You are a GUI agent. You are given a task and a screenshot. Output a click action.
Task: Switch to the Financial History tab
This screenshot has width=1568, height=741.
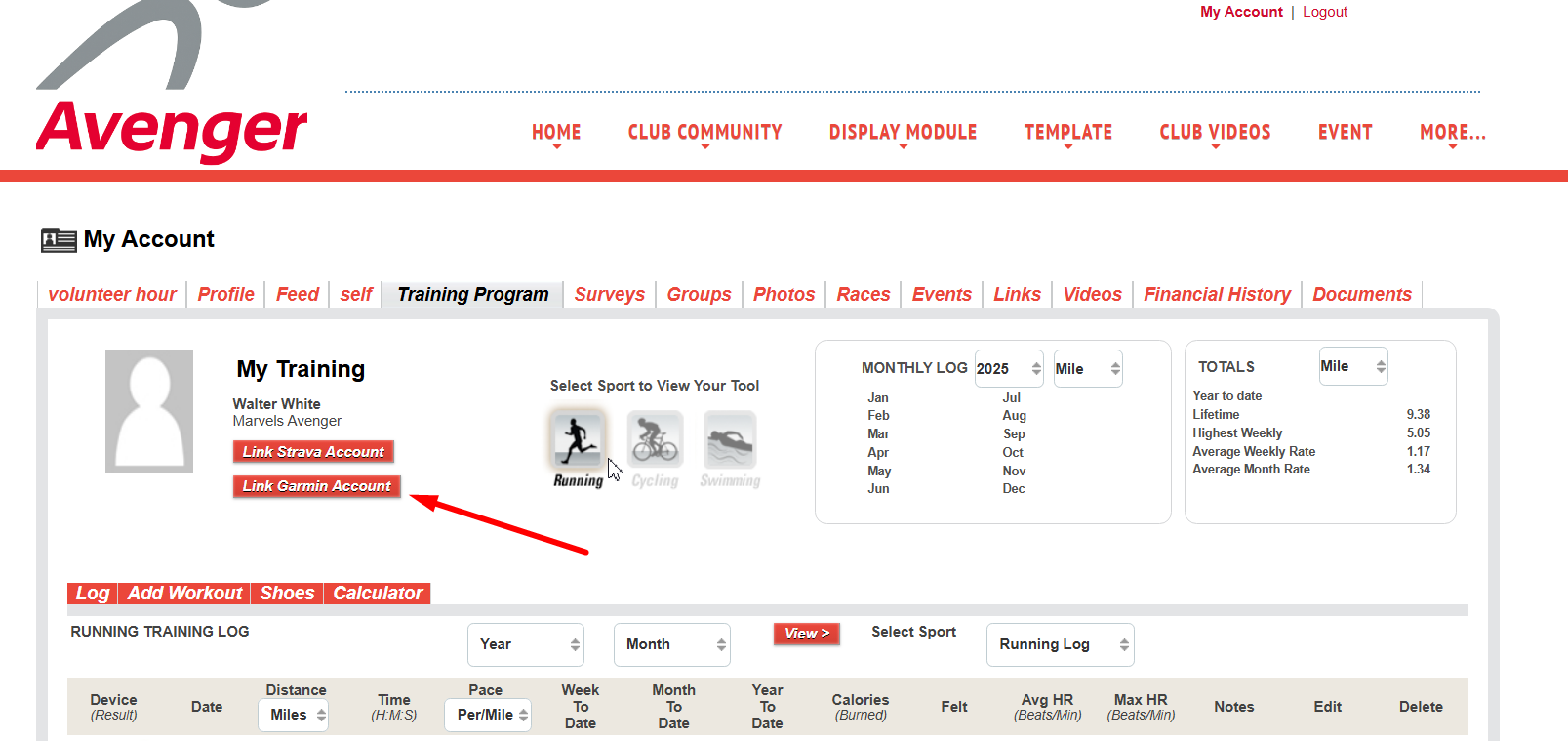pyautogui.click(x=1217, y=294)
